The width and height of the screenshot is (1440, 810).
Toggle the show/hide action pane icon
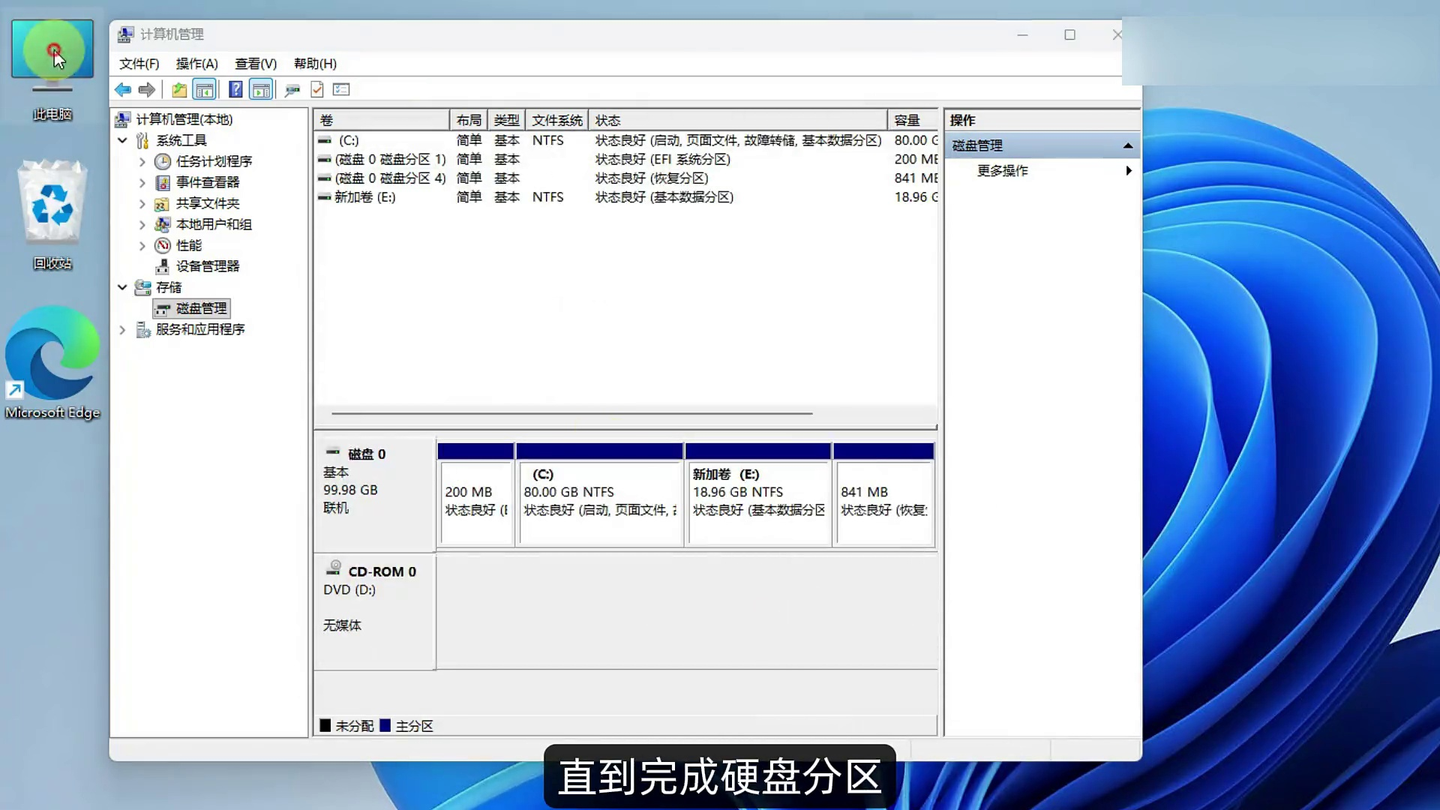261,90
